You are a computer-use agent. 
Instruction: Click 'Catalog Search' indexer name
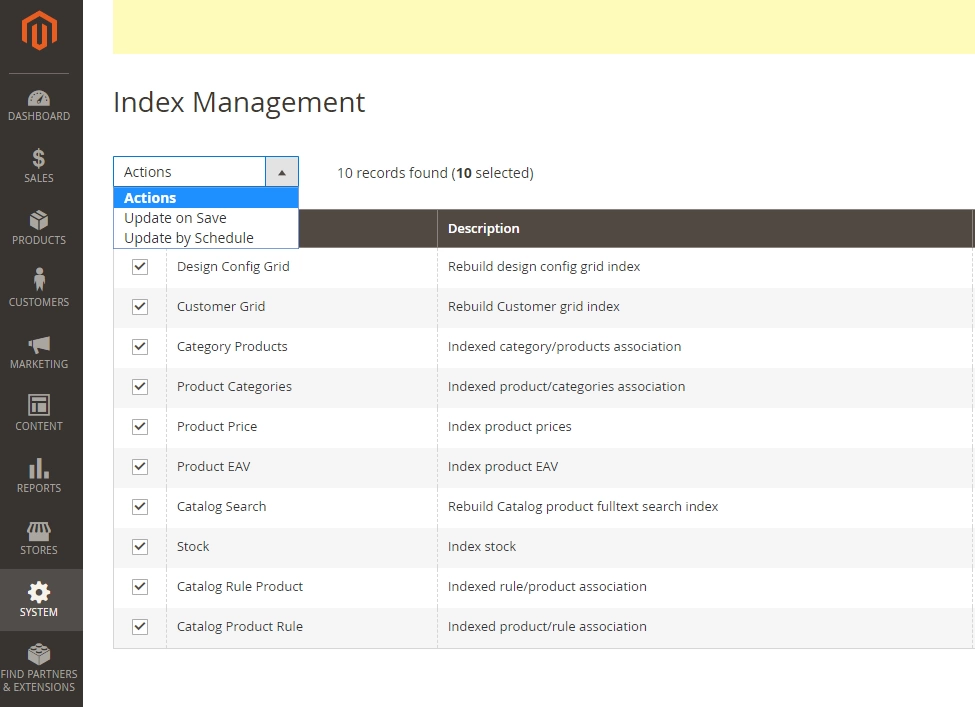coord(221,507)
